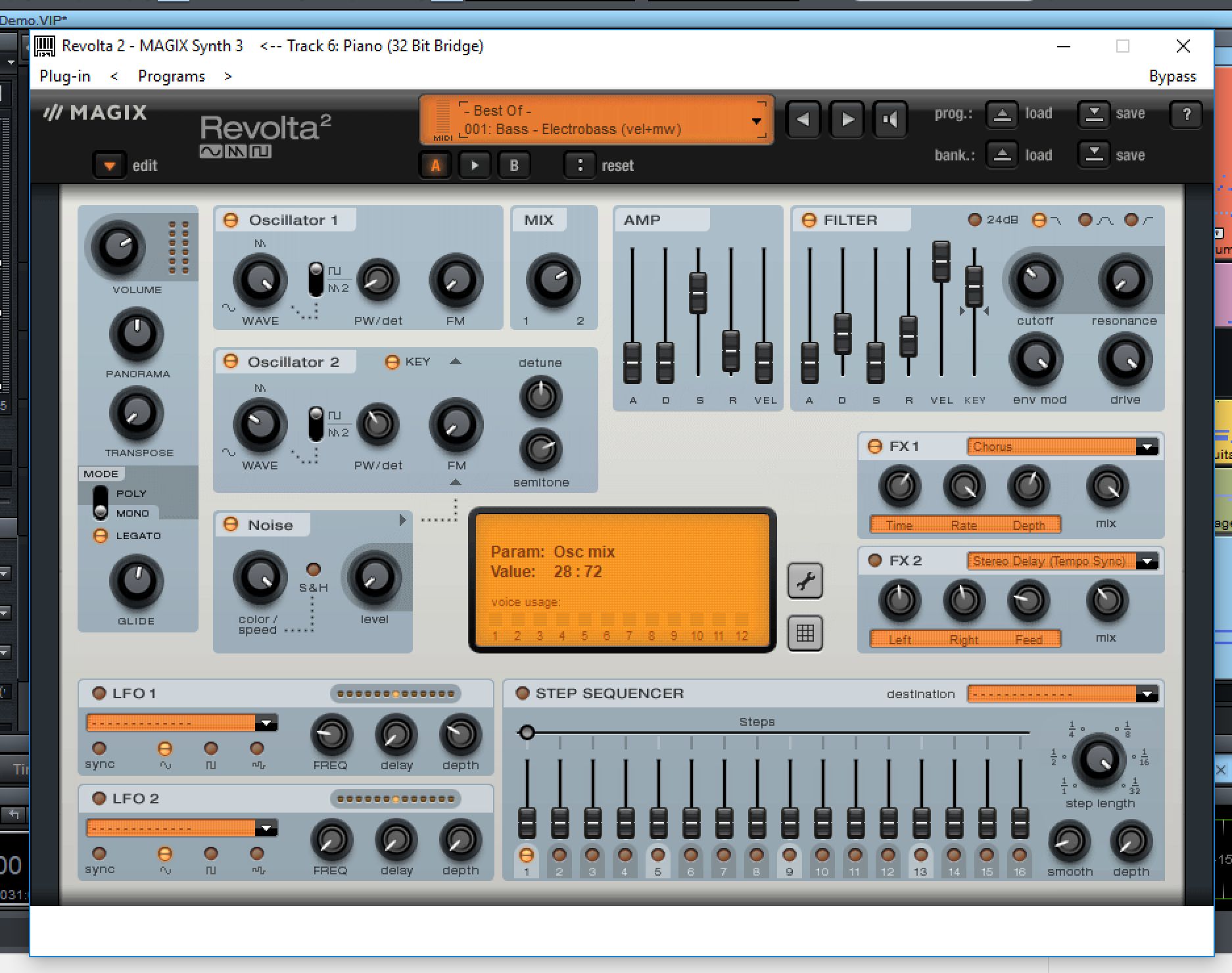Click the FX 1 Time label button

pyautogui.click(x=899, y=525)
